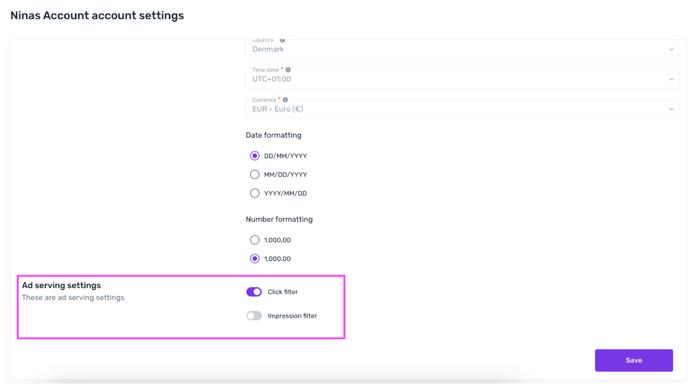Disable the Click filter toggle
The height and width of the screenshot is (384, 688).
[254, 292]
